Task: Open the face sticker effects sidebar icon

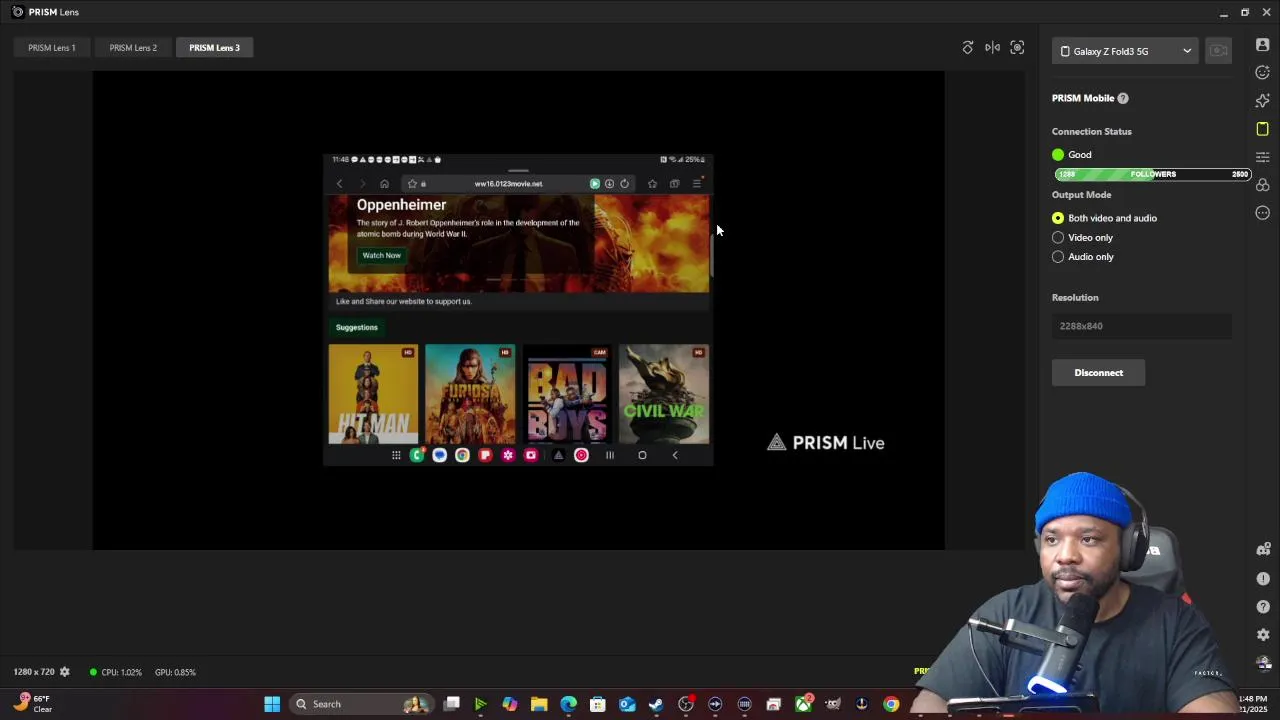Action: tap(1263, 73)
